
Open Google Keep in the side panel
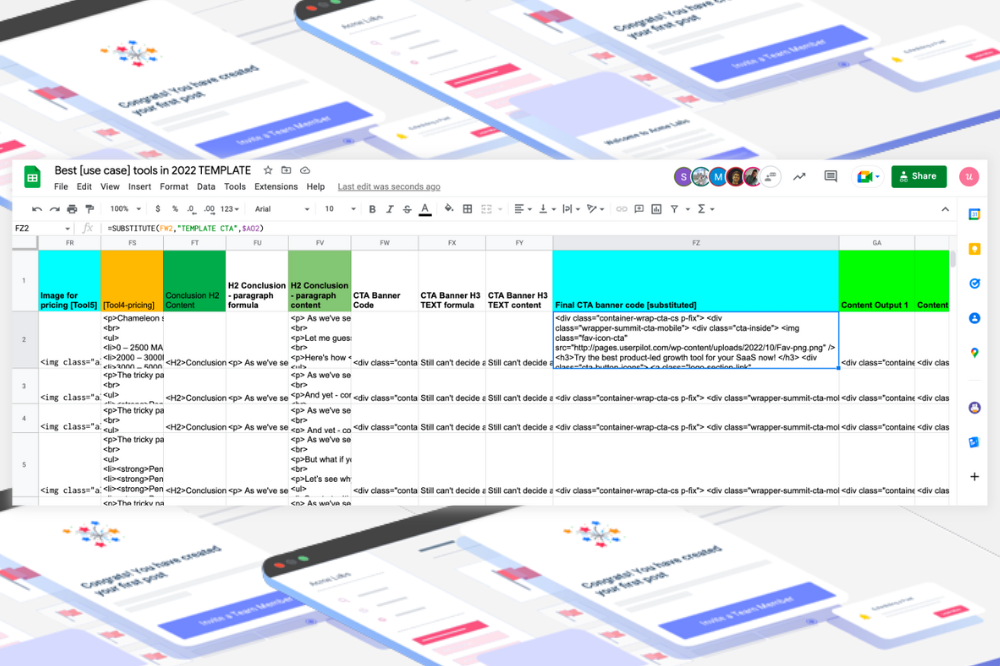pos(974,248)
